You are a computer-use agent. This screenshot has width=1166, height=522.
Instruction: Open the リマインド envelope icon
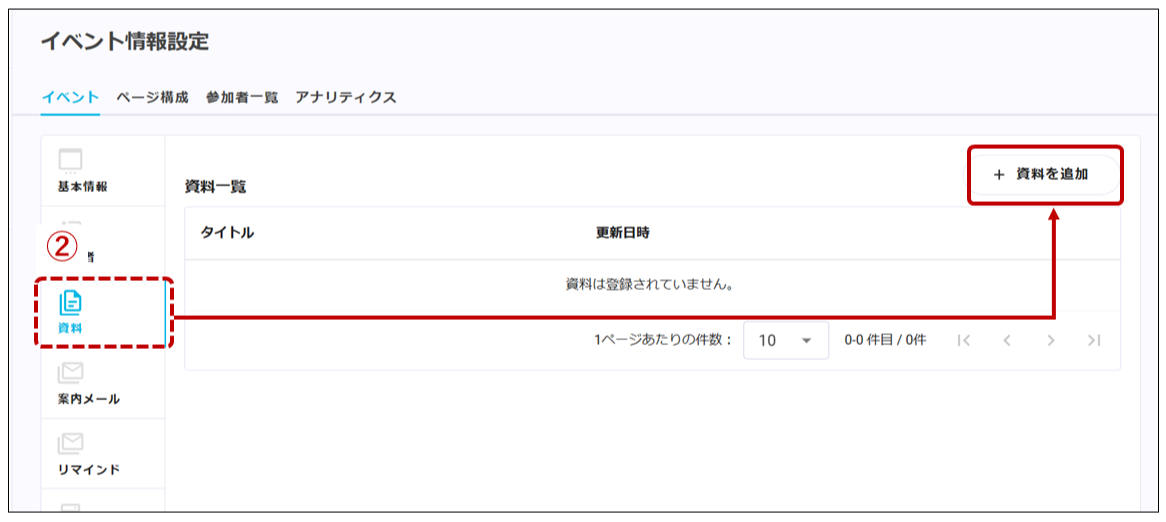click(71, 445)
